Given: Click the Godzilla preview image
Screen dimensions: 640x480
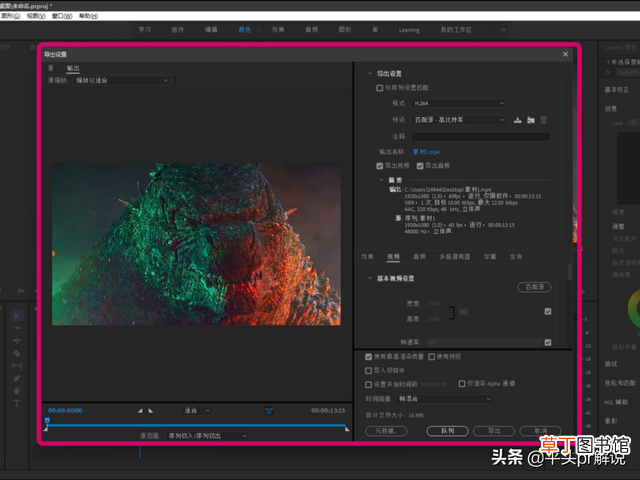Looking at the screenshot, I should [196, 244].
